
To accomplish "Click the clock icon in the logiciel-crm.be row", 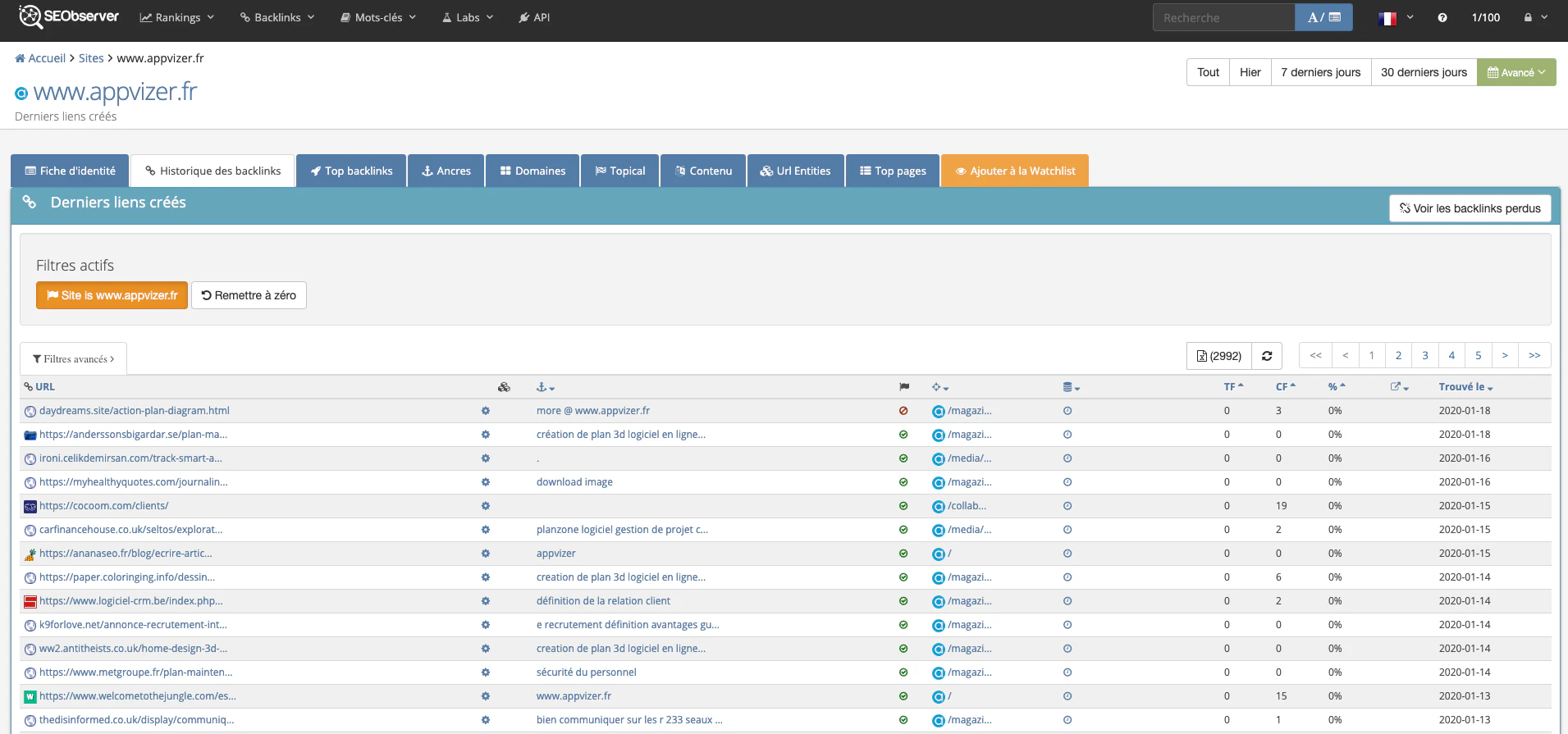I will (1067, 601).
